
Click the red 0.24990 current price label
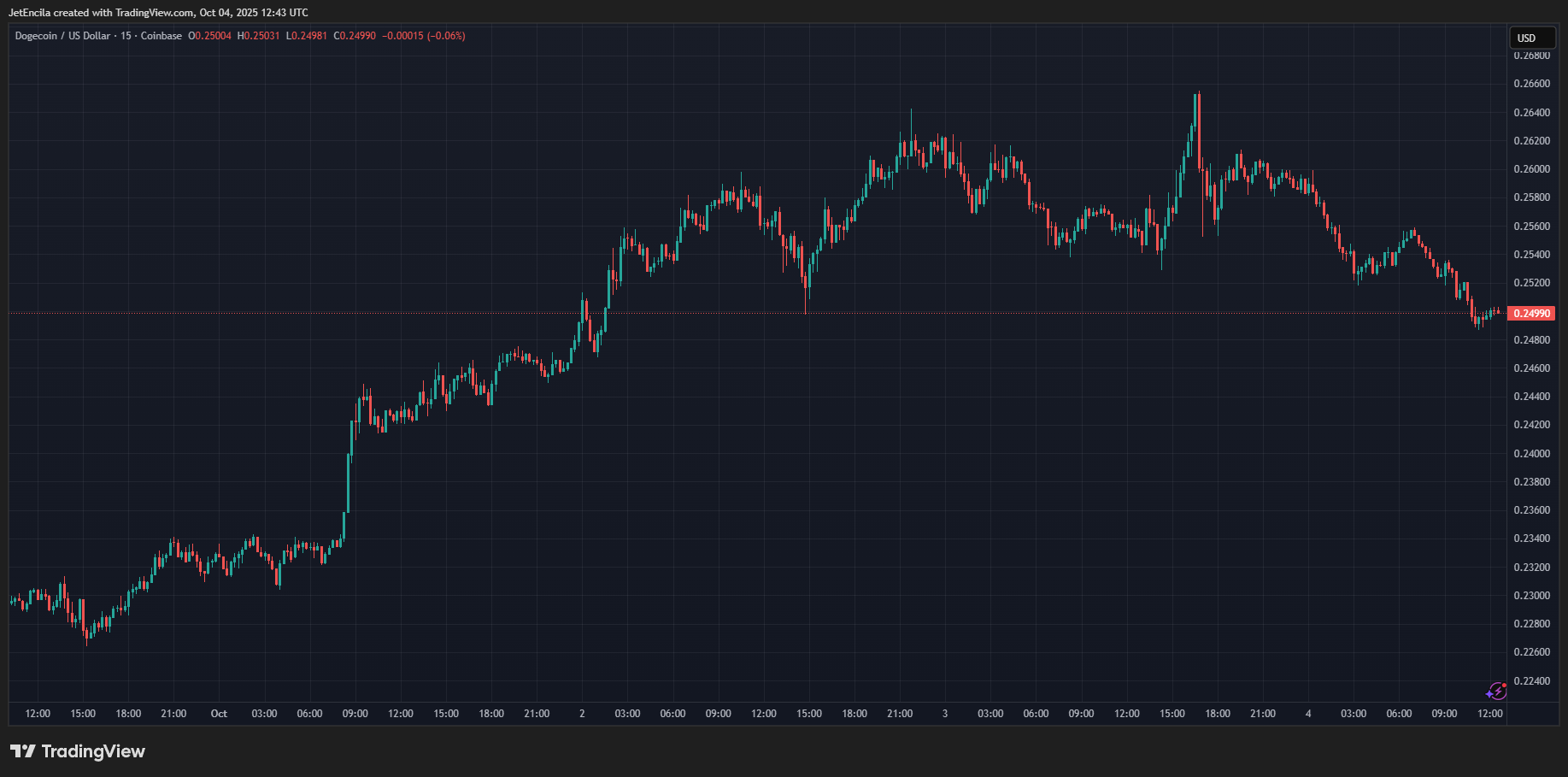coord(1531,314)
